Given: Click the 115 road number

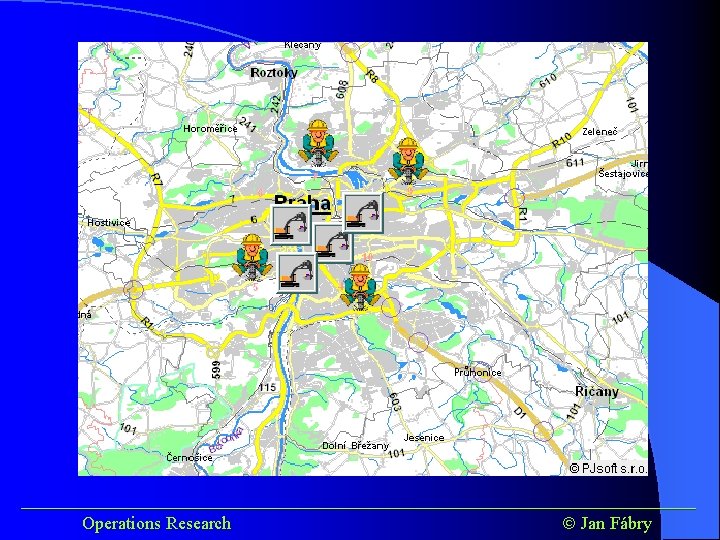Looking at the screenshot, I should [267, 387].
